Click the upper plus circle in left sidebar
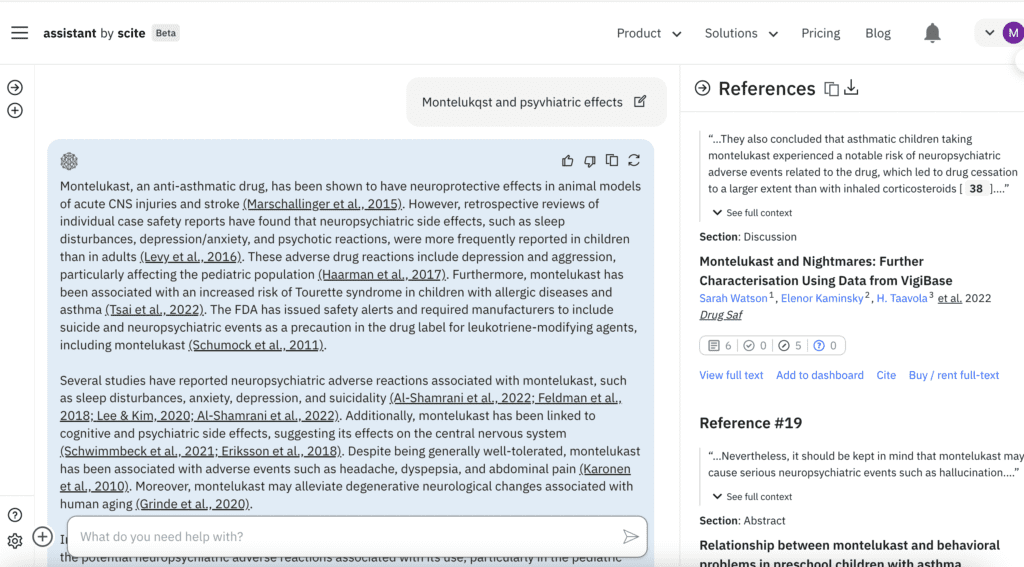The image size is (1024, 567). point(15,110)
